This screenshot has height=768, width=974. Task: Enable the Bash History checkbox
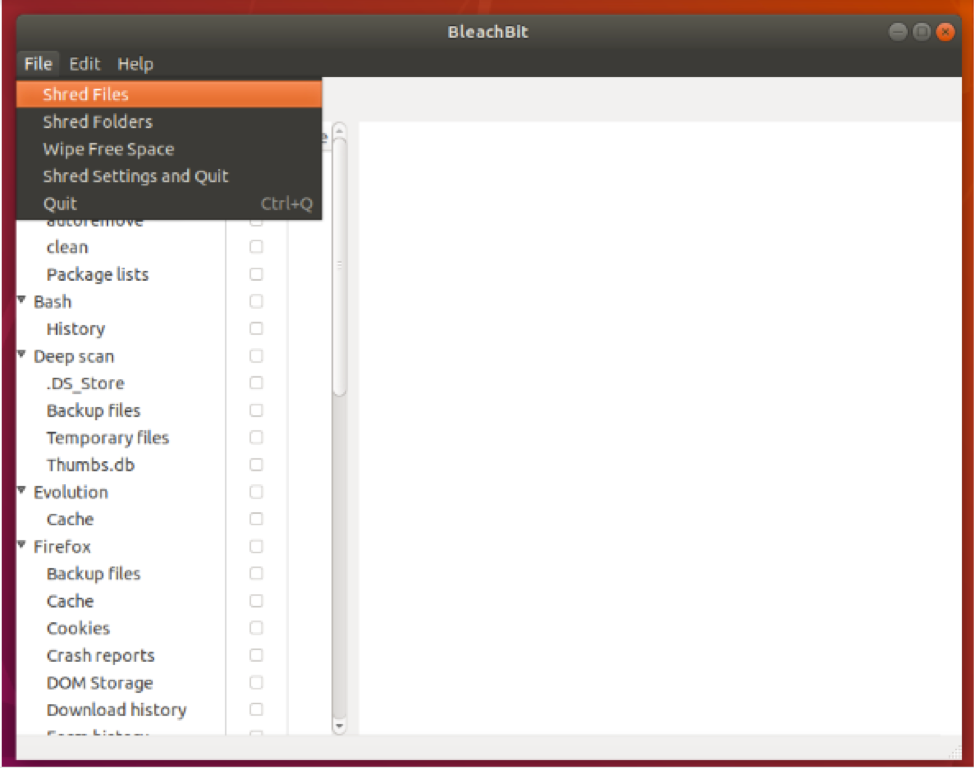coord(256,328)
